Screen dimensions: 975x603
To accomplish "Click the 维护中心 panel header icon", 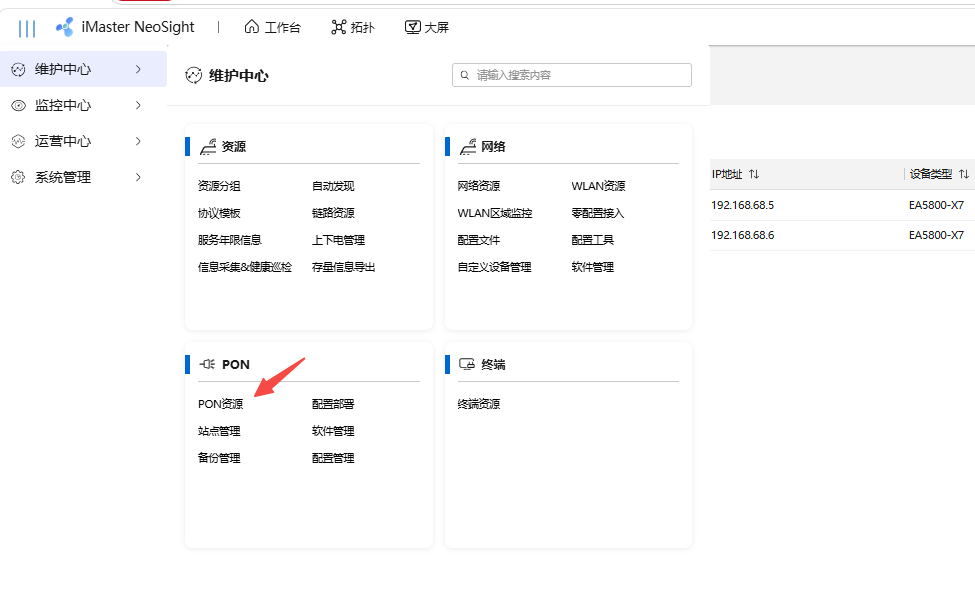I will pos(194,75).
